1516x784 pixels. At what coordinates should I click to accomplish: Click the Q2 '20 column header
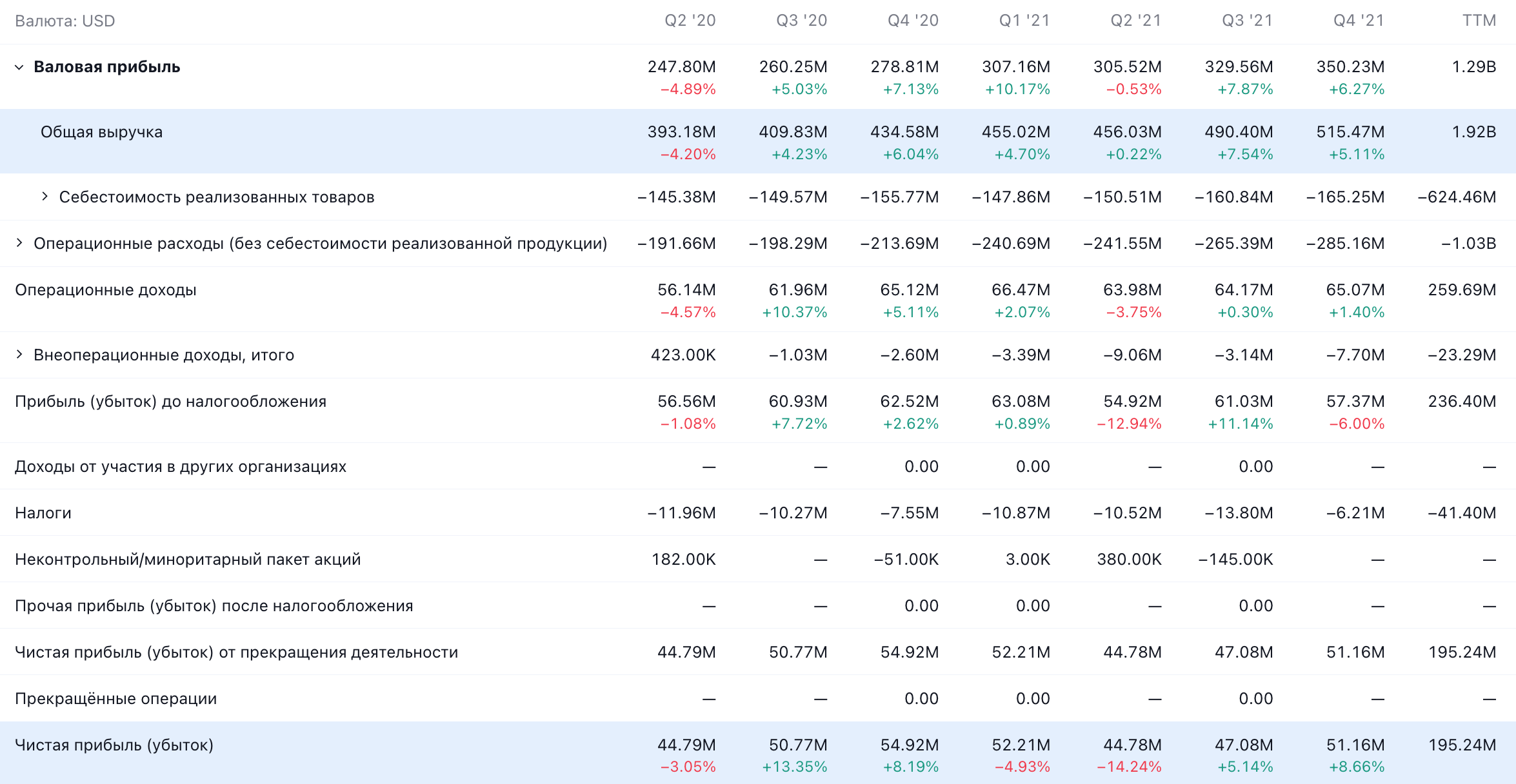690,21
